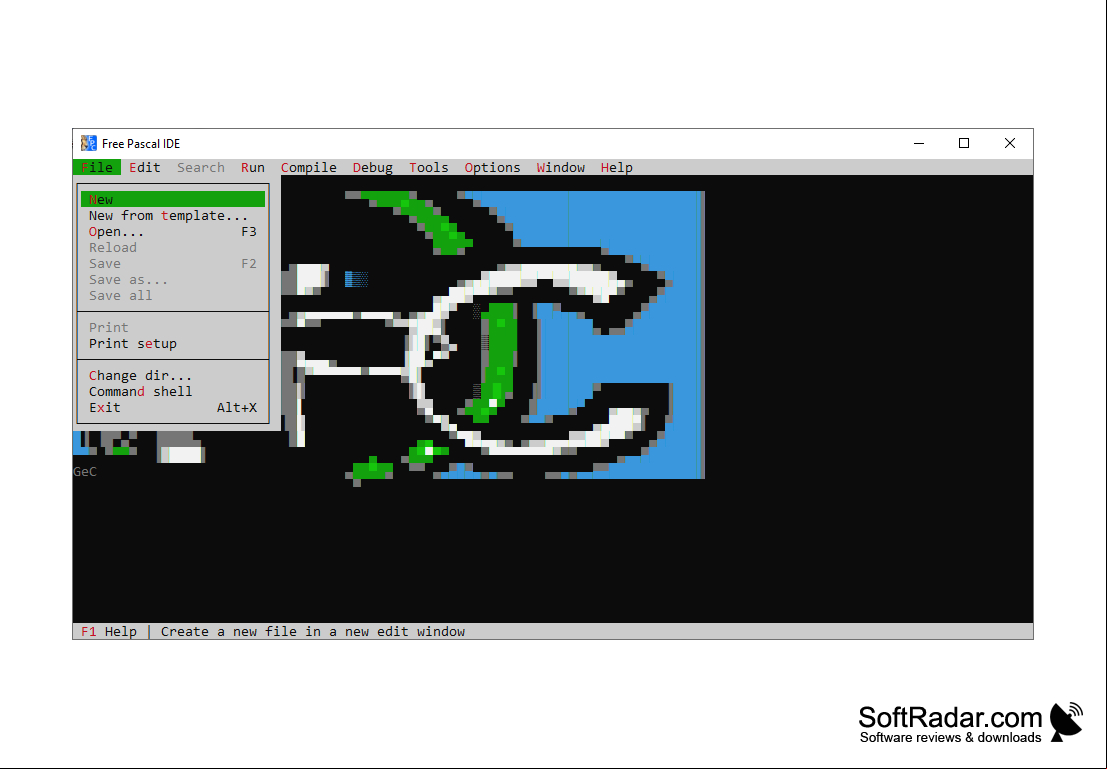
Task: Choose Change dir... menu entry
Action: (173, 376)
